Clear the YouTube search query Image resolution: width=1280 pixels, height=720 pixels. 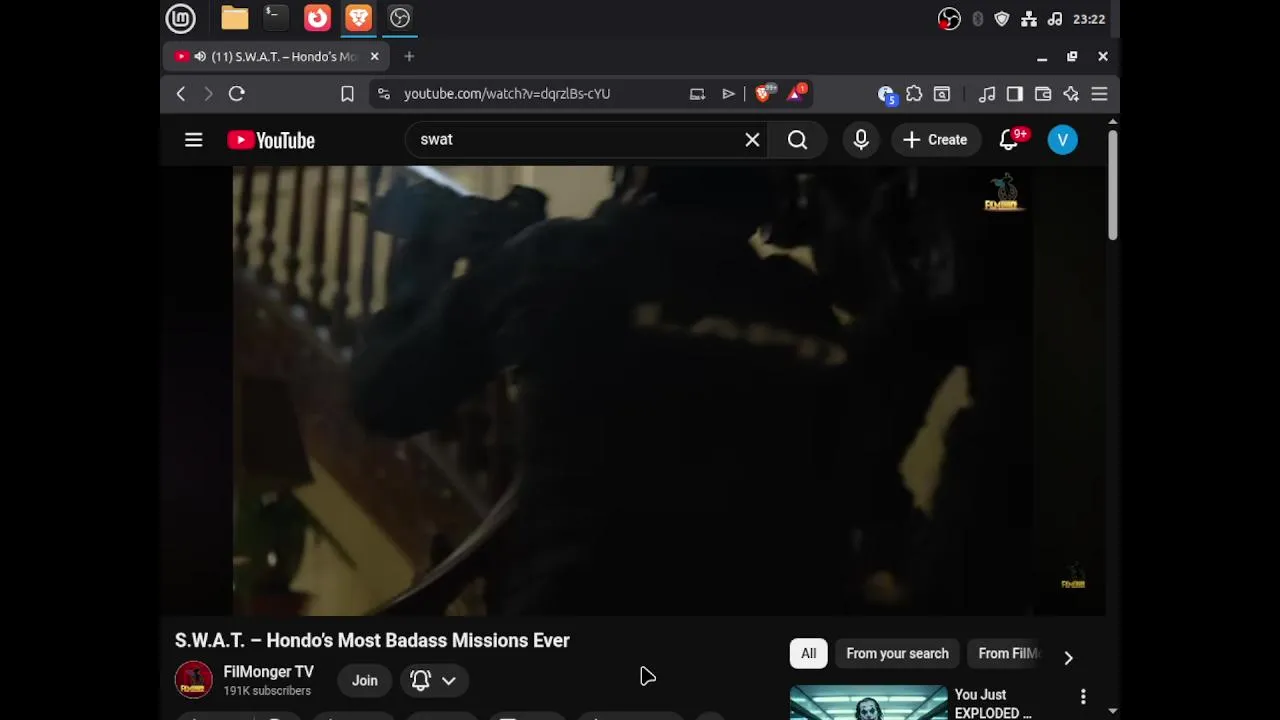pyautogui.click(x=753, y=140)
